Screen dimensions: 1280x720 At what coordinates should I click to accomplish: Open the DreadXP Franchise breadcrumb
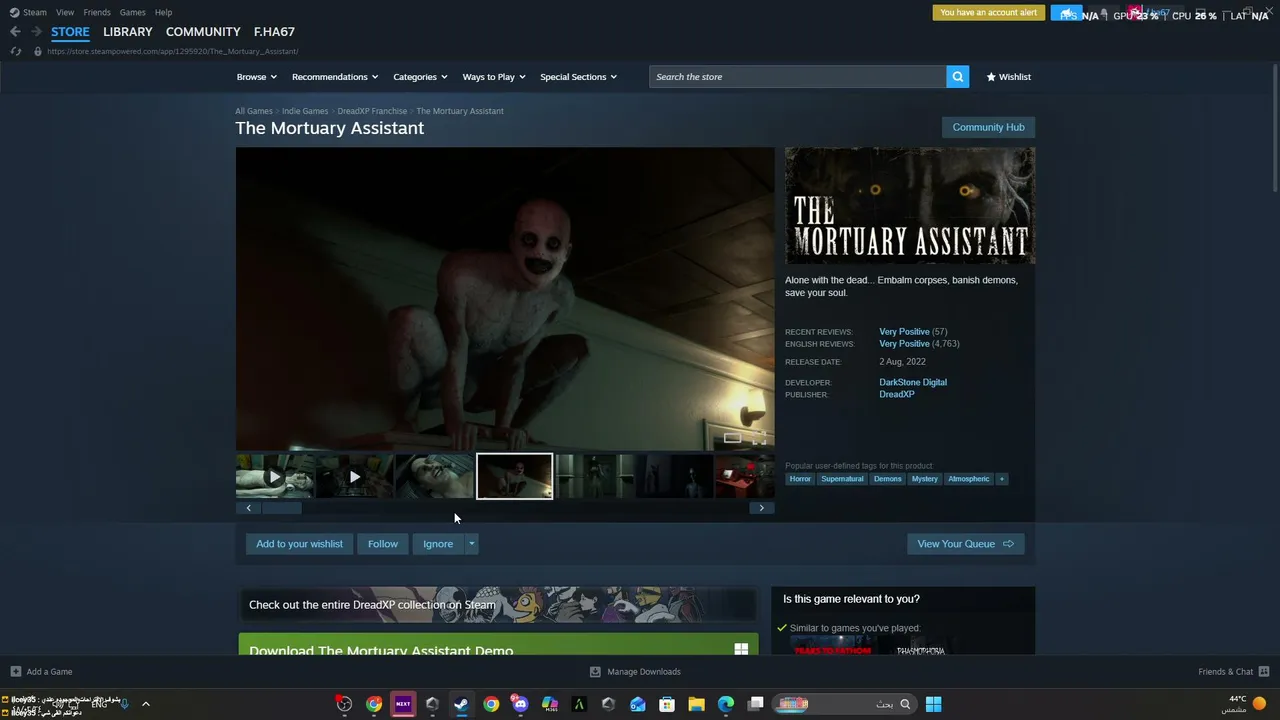pos(372,111)
